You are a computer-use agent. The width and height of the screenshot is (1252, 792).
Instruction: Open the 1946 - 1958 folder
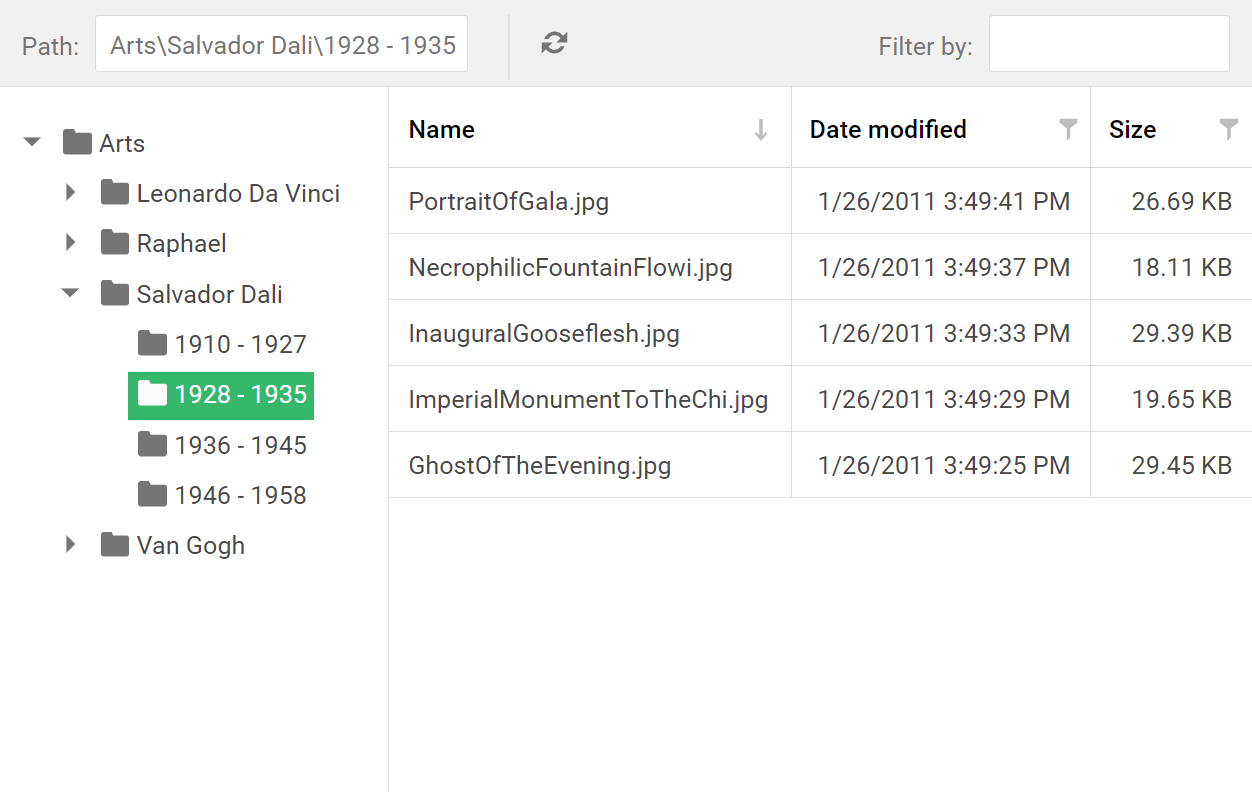pyautogui.click(x=240, y=495)
